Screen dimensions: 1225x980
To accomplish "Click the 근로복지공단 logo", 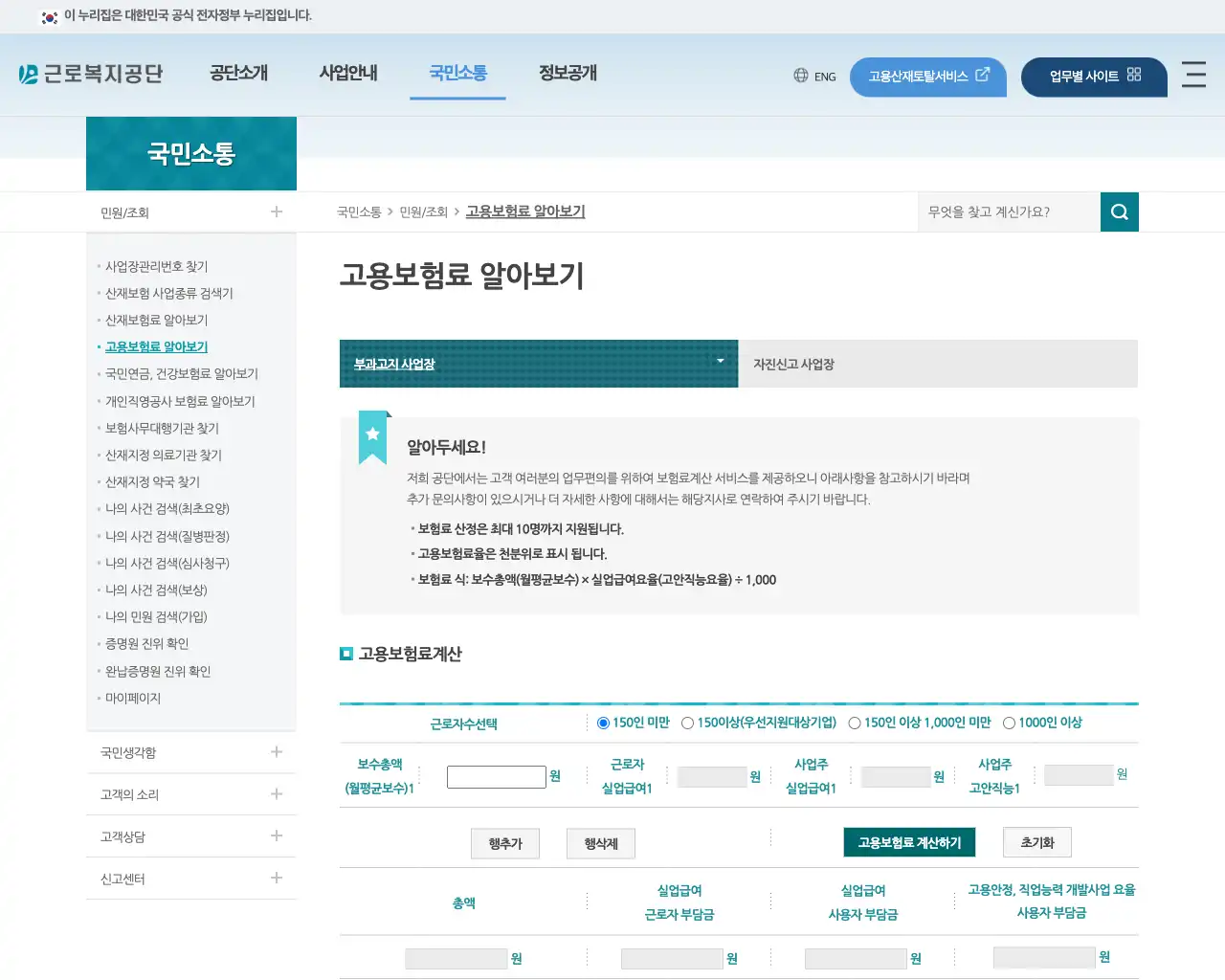I will [91, 74].
